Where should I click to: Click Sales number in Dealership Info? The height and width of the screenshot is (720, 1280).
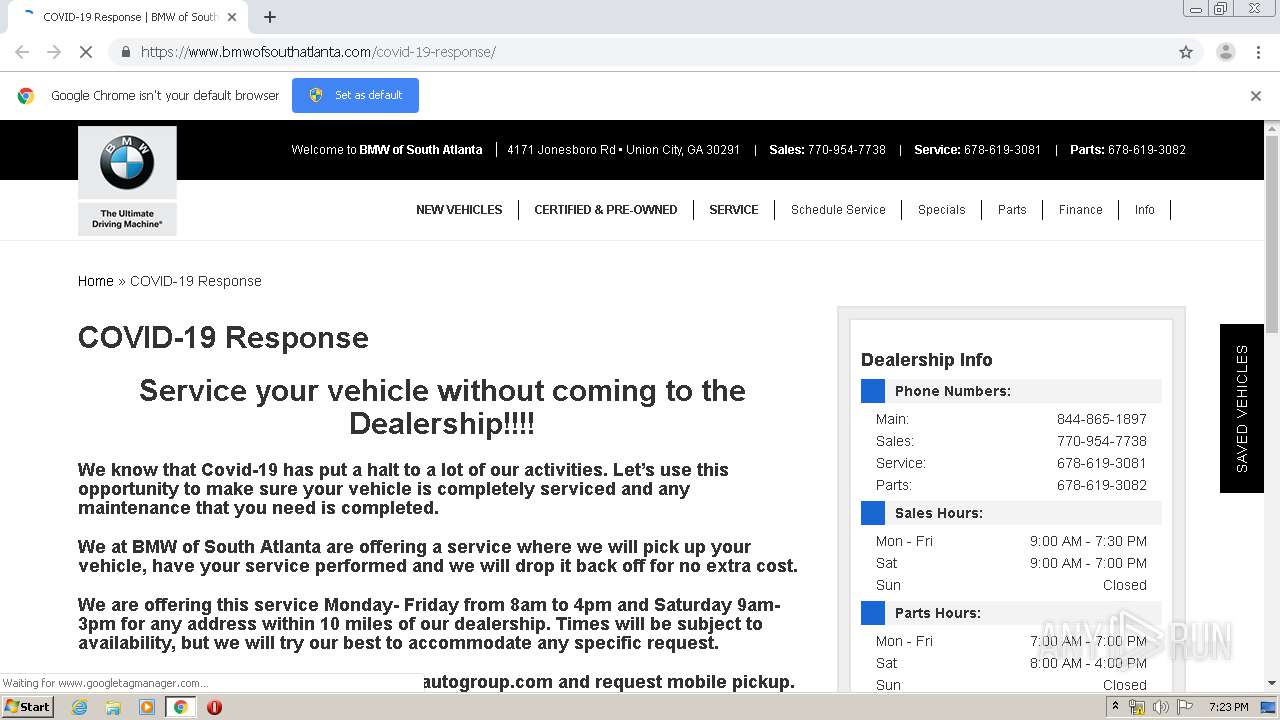1102,441
